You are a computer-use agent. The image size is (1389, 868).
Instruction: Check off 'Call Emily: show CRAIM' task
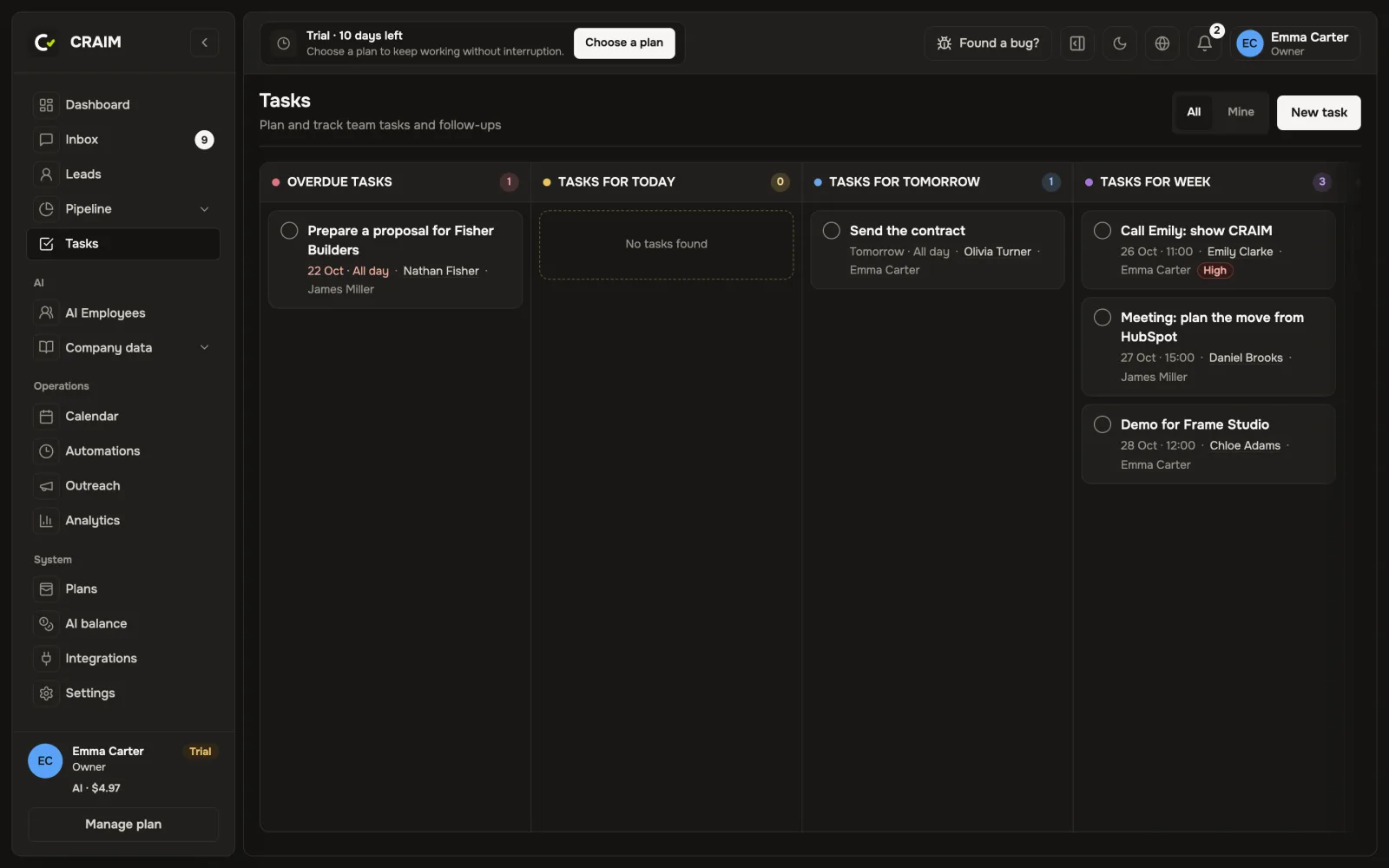(1103, 231)
